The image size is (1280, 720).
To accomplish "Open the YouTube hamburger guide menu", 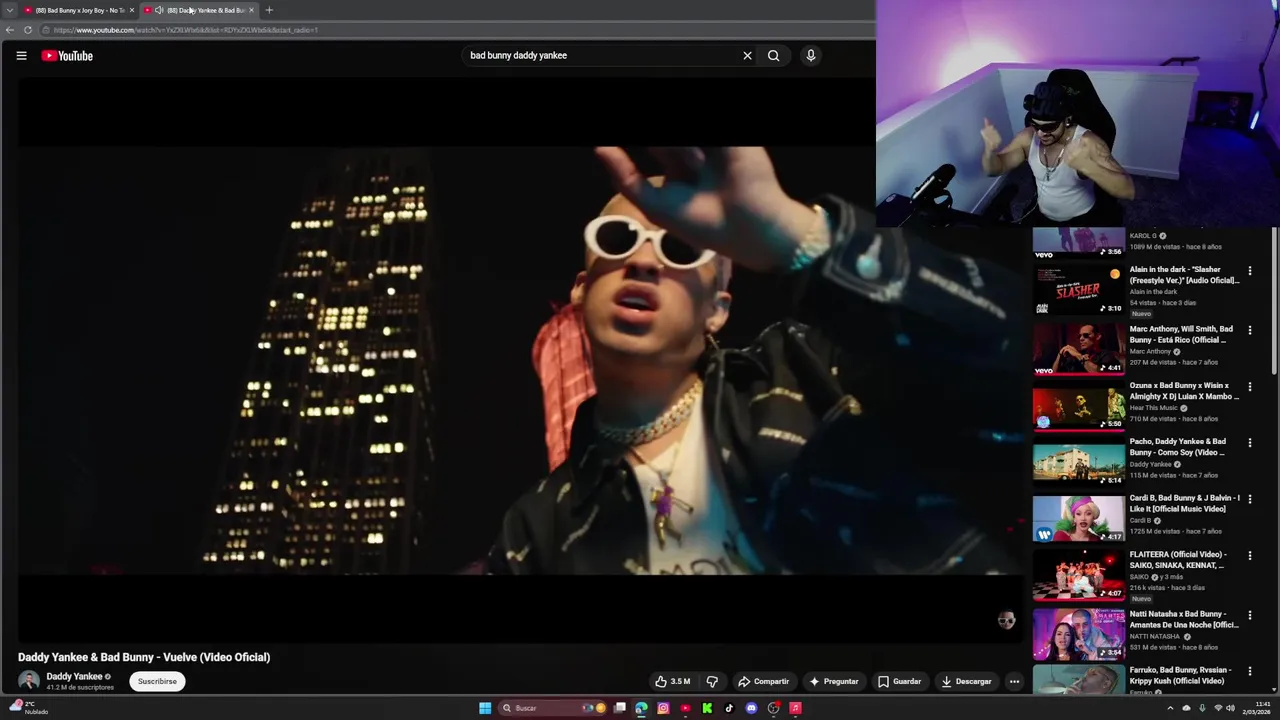I will 21,56.
